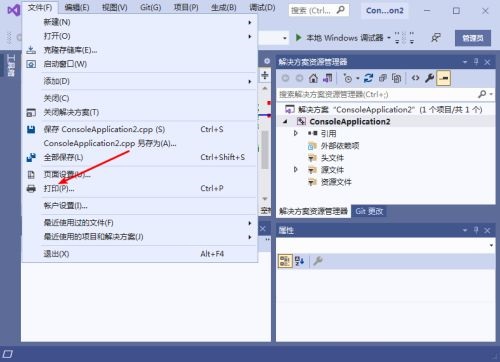Click the close solution icon
The height and width of the screenshot is (362, 500).
[31, 113]
